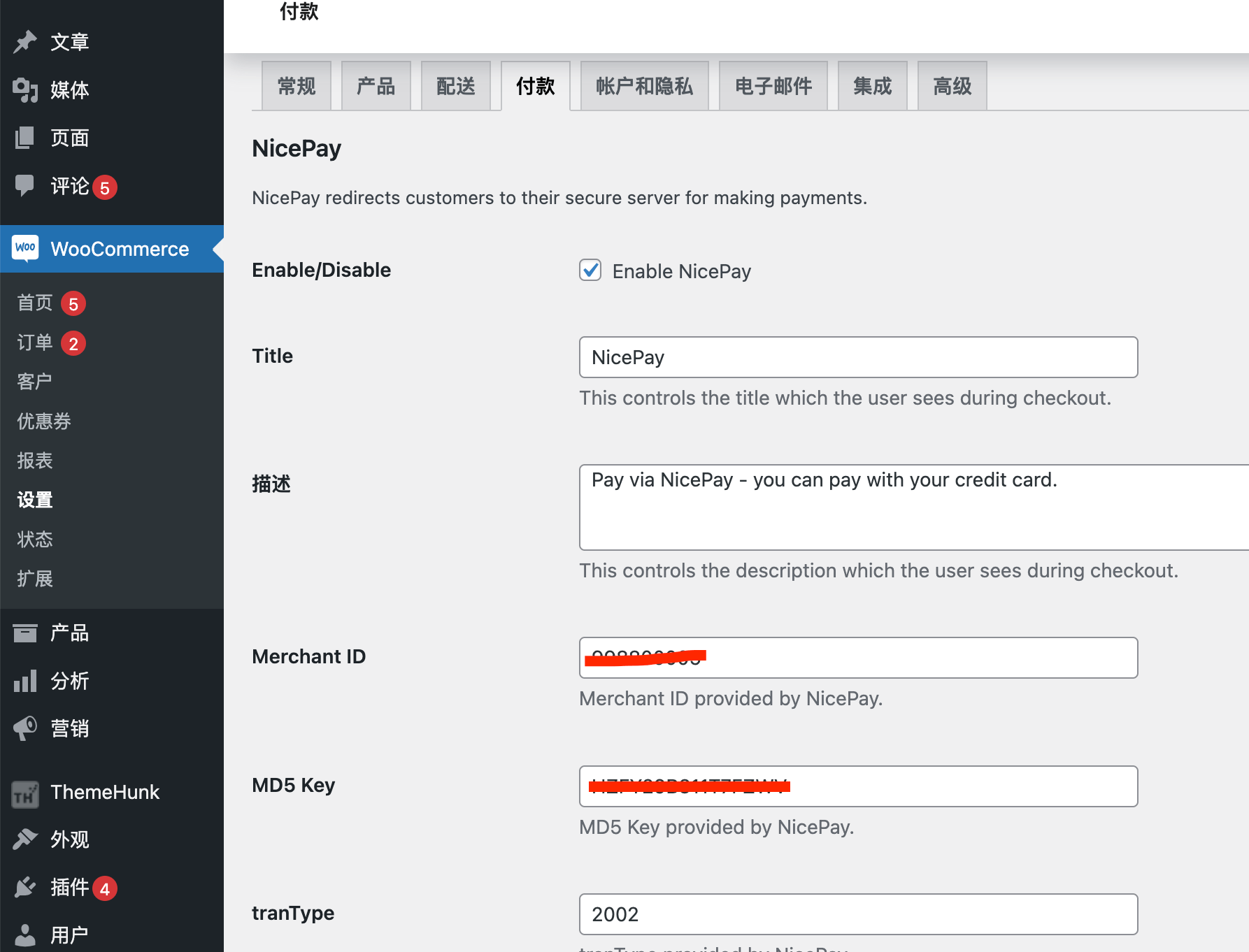
Task: Open the 帐户和隐私 tab
Action: click(645, 86)
